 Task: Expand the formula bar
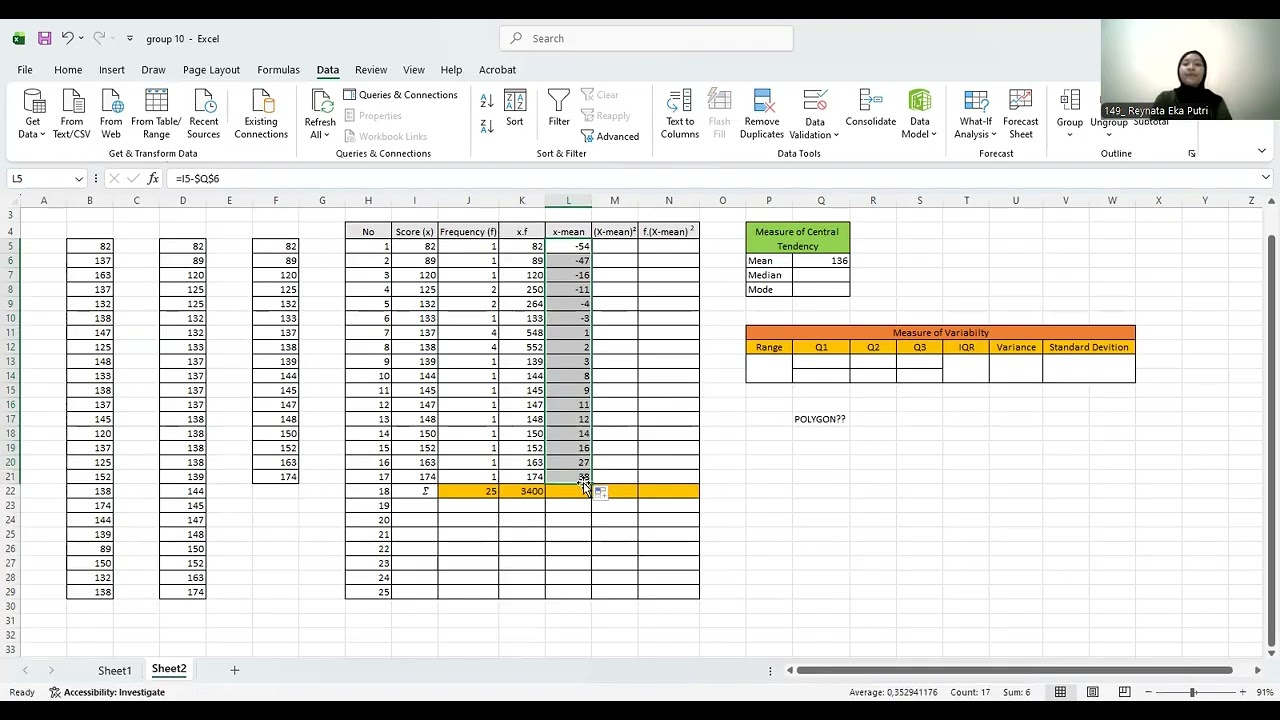[1265, 178]
